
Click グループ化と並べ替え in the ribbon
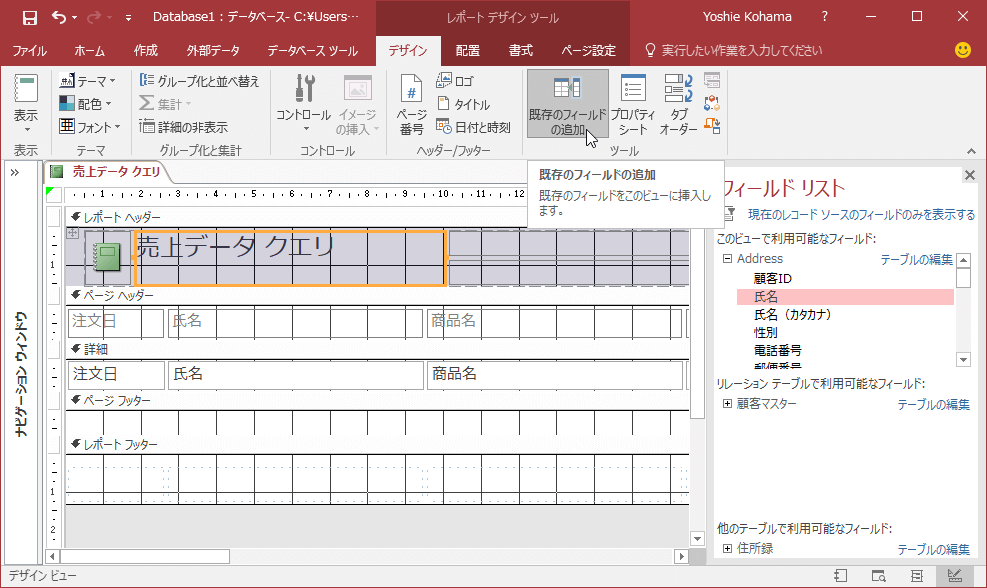[x=200, y=81]
